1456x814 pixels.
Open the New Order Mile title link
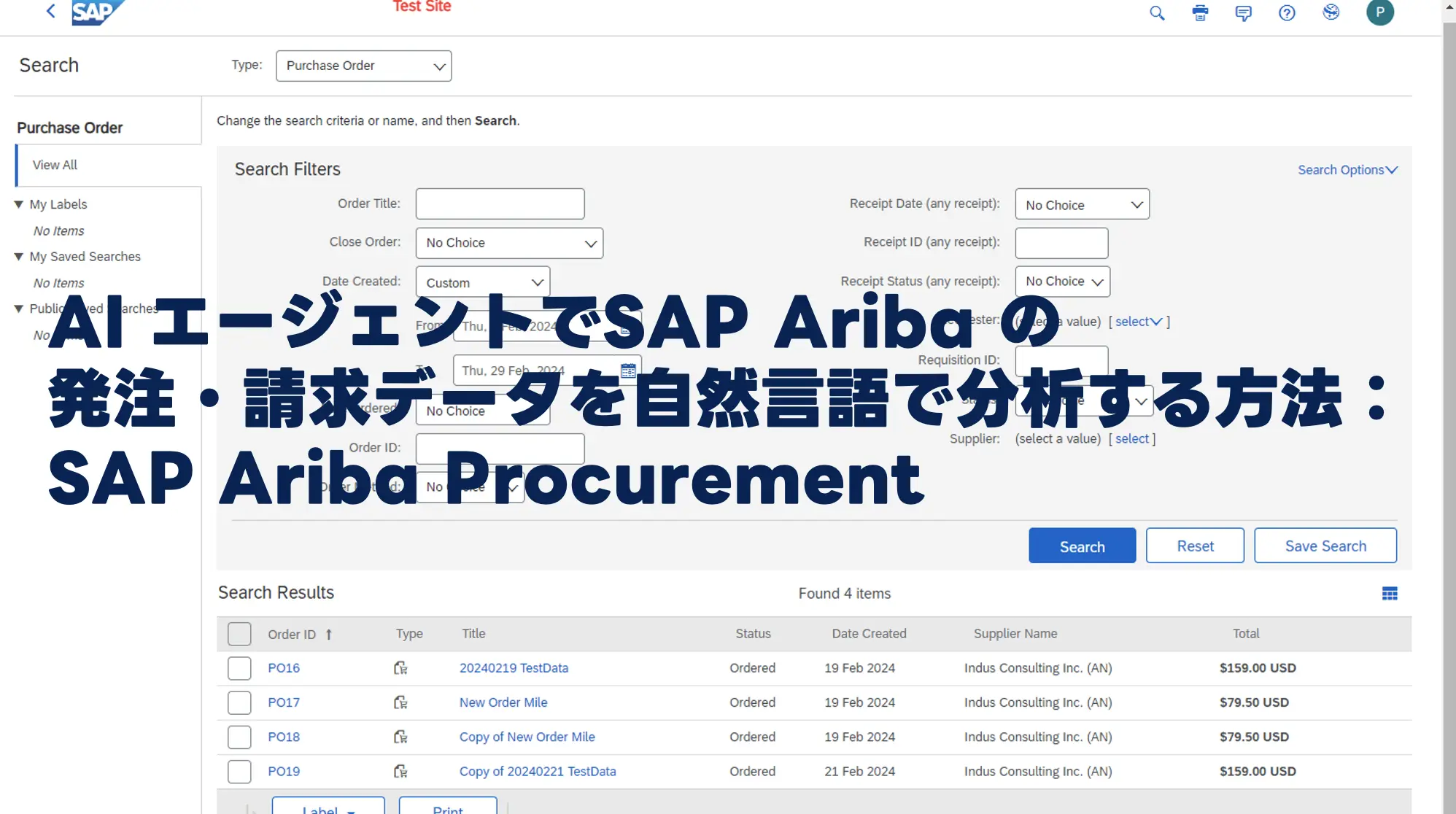(503, 702)
